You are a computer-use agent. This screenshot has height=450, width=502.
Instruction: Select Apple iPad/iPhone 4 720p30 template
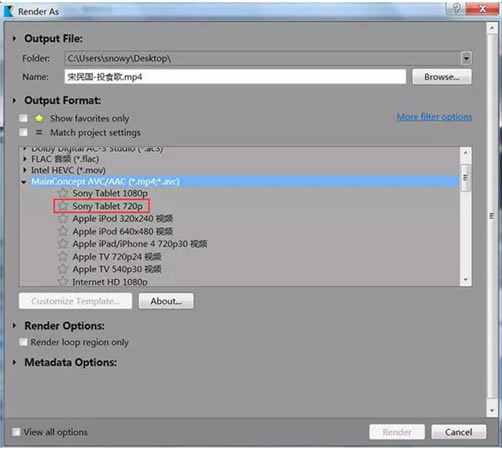(140, 244)
